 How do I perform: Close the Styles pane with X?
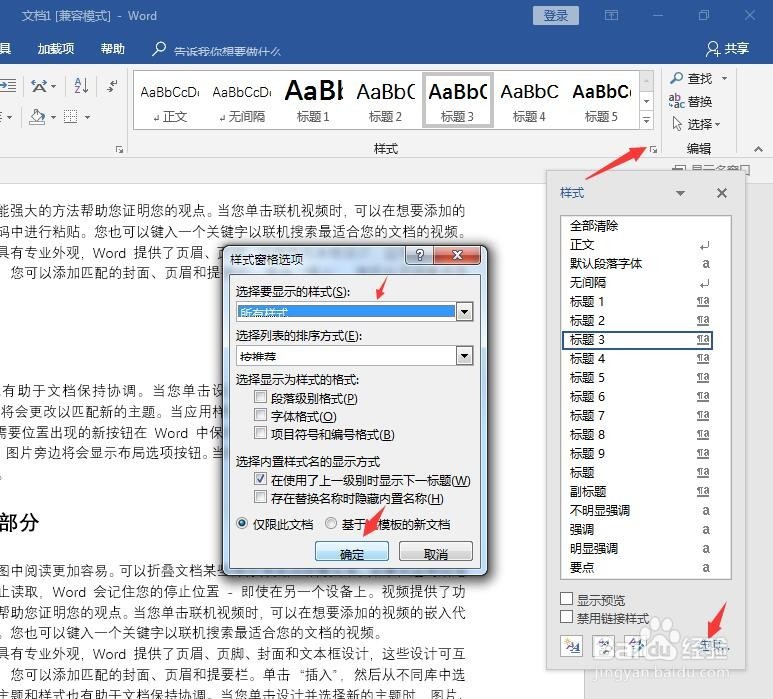pos(722,193)
